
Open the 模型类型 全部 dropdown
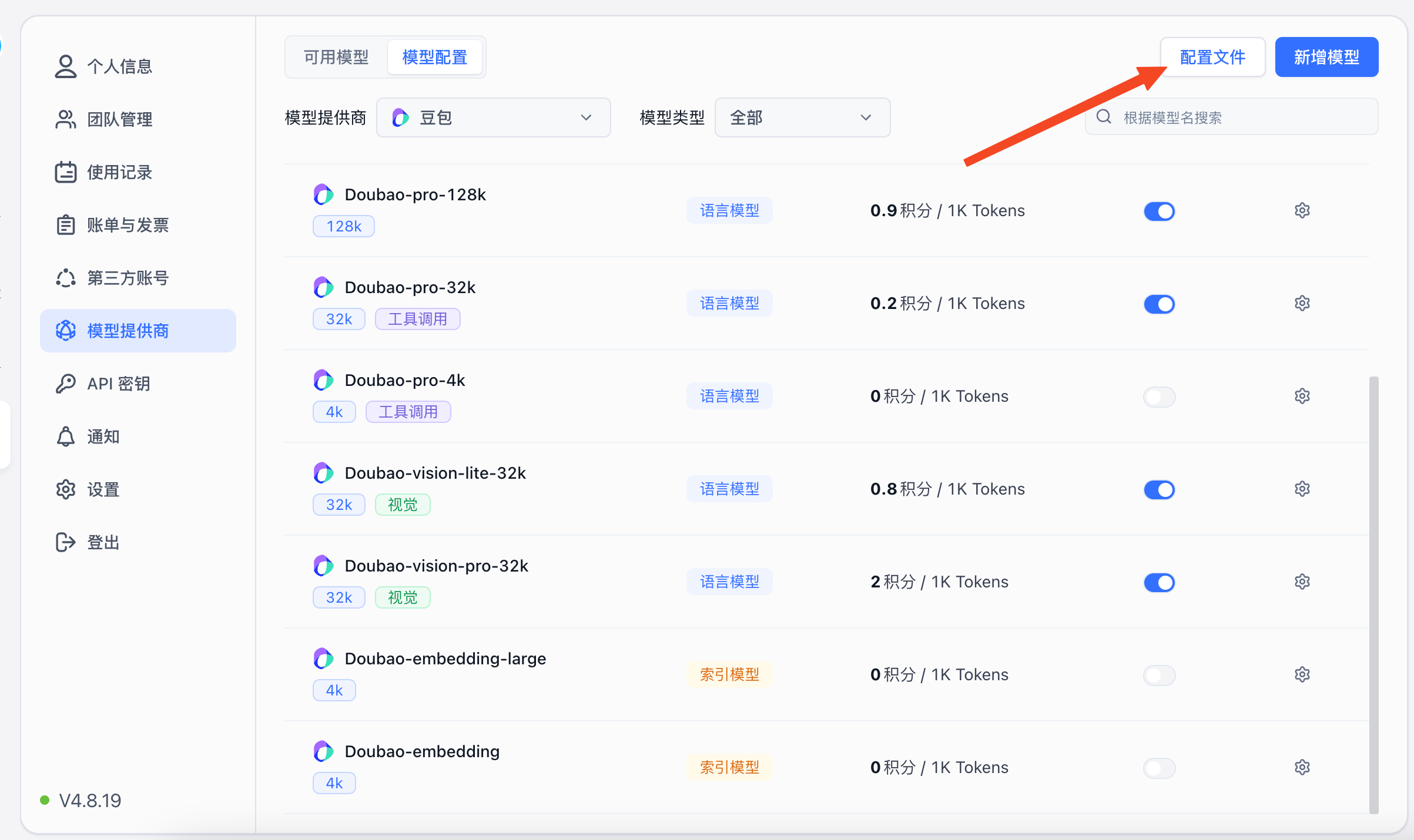click(802, 117)
